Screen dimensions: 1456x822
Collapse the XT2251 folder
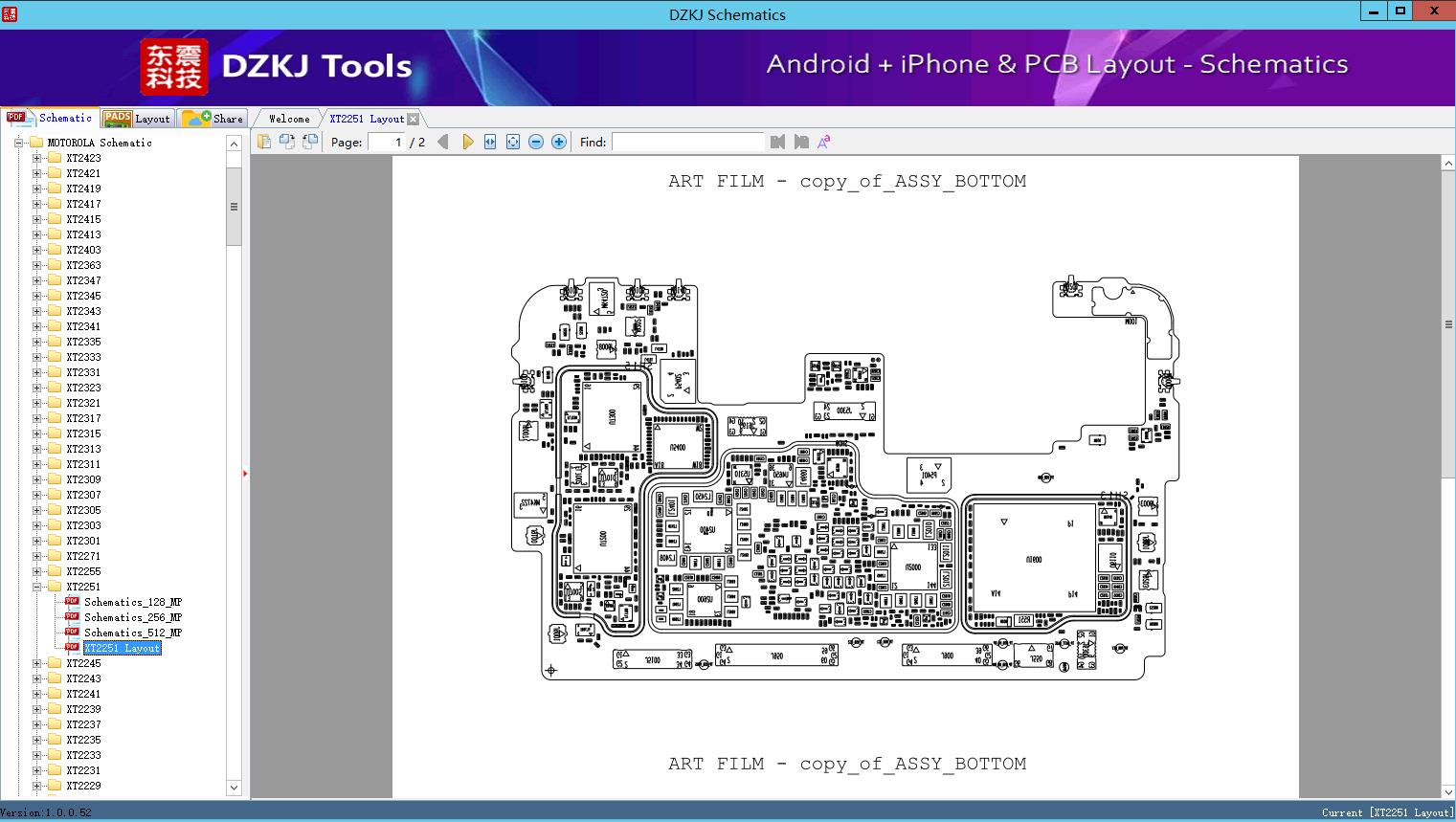37,587
